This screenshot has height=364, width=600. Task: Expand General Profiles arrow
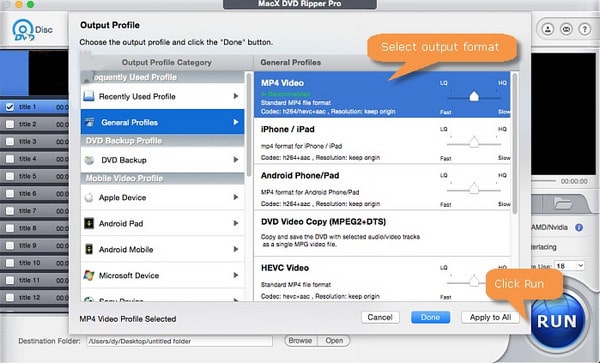pos(236,122)
